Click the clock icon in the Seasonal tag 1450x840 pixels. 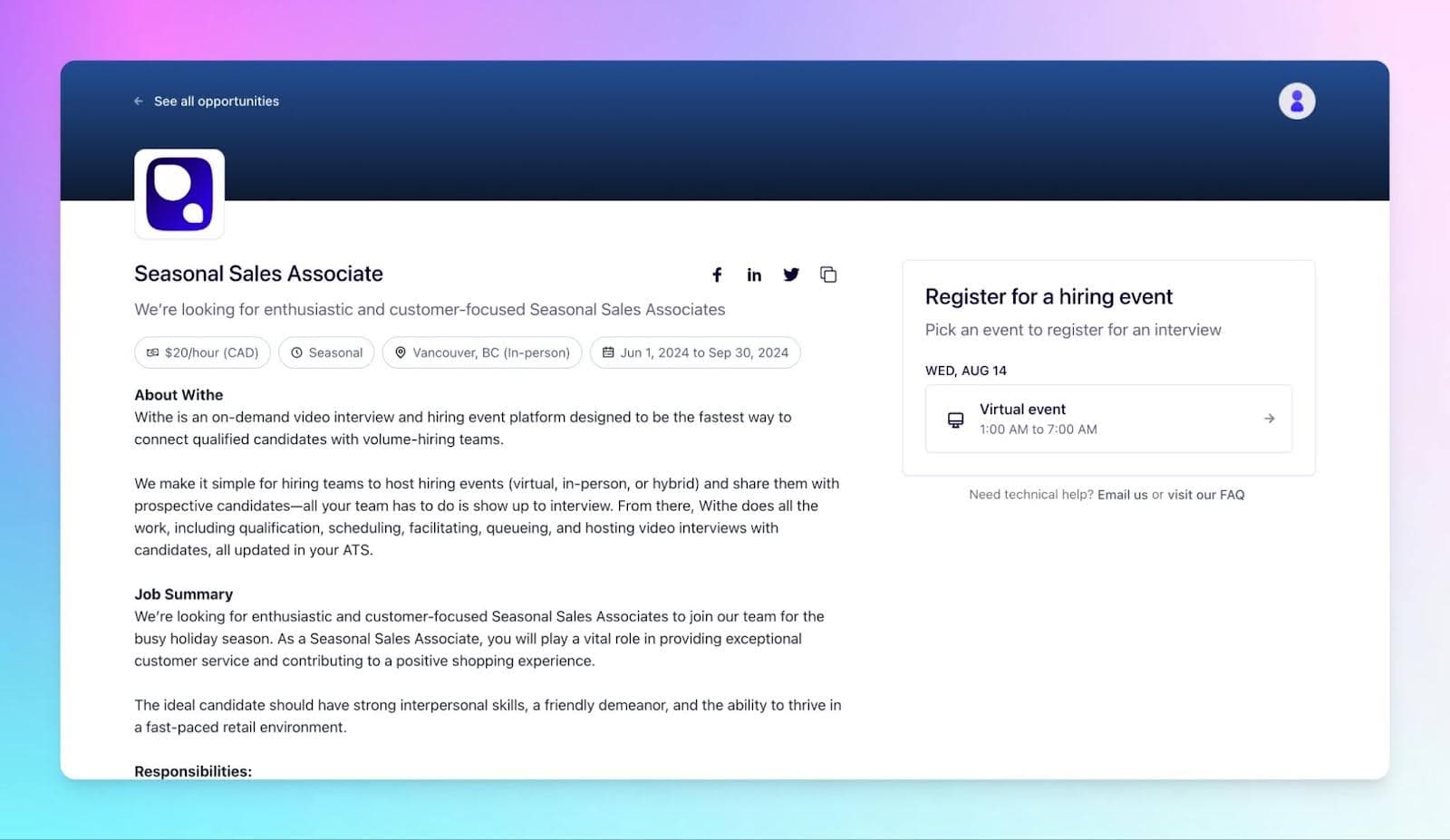(296, 352)
